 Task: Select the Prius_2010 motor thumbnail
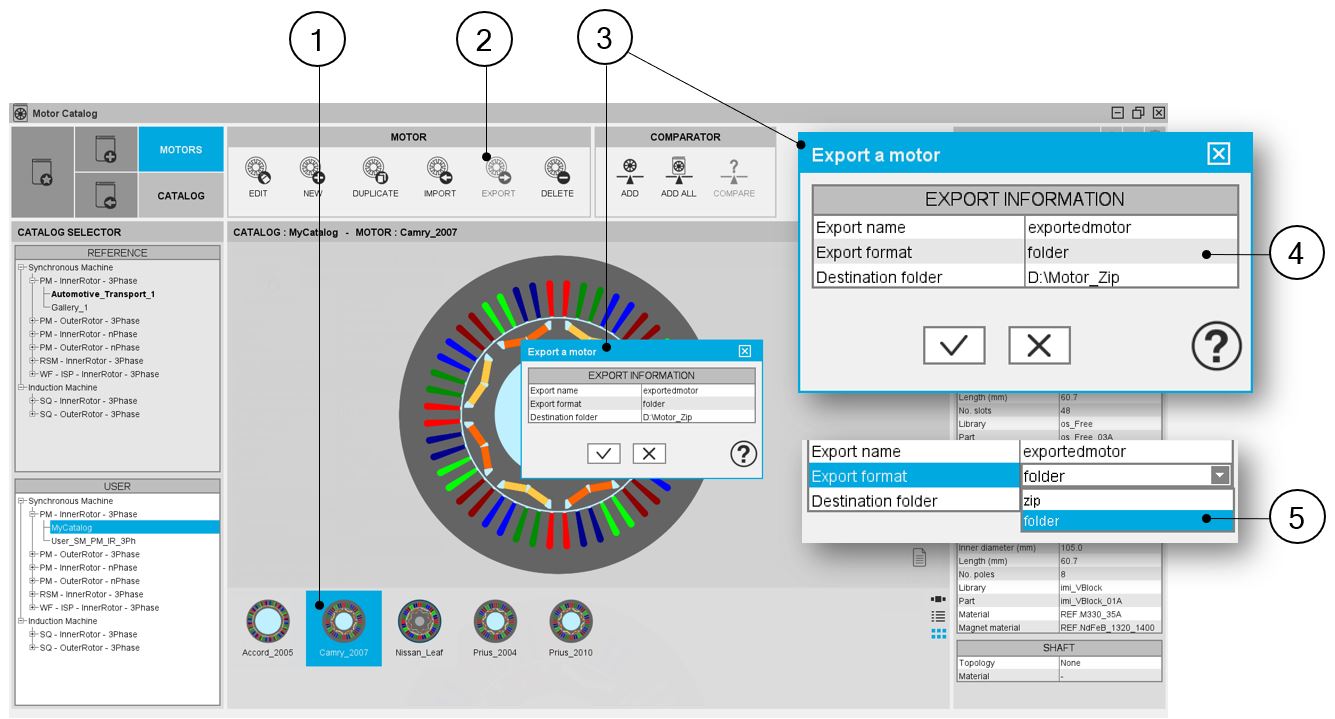[571, 628]
